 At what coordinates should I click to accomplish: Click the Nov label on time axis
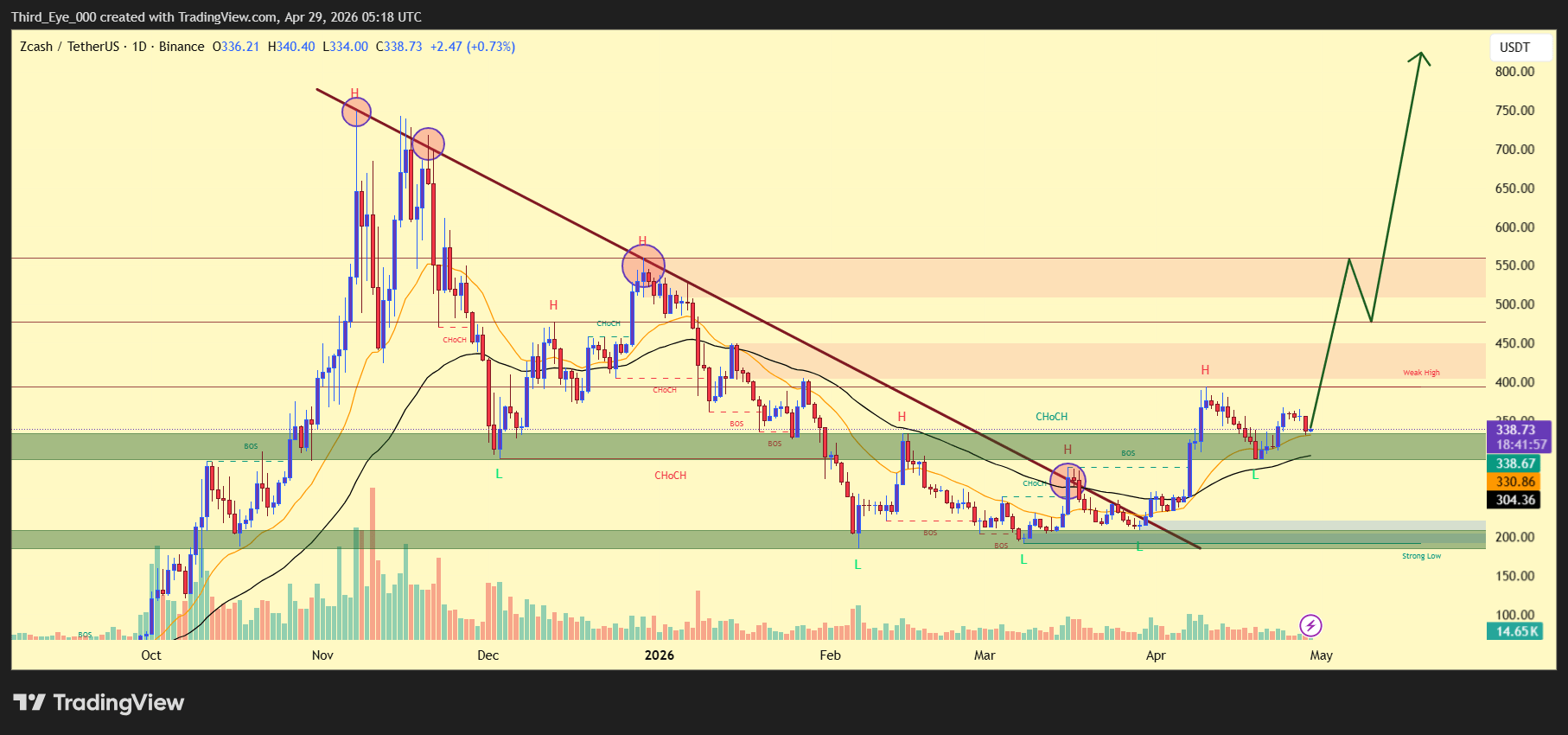(322, 655)
